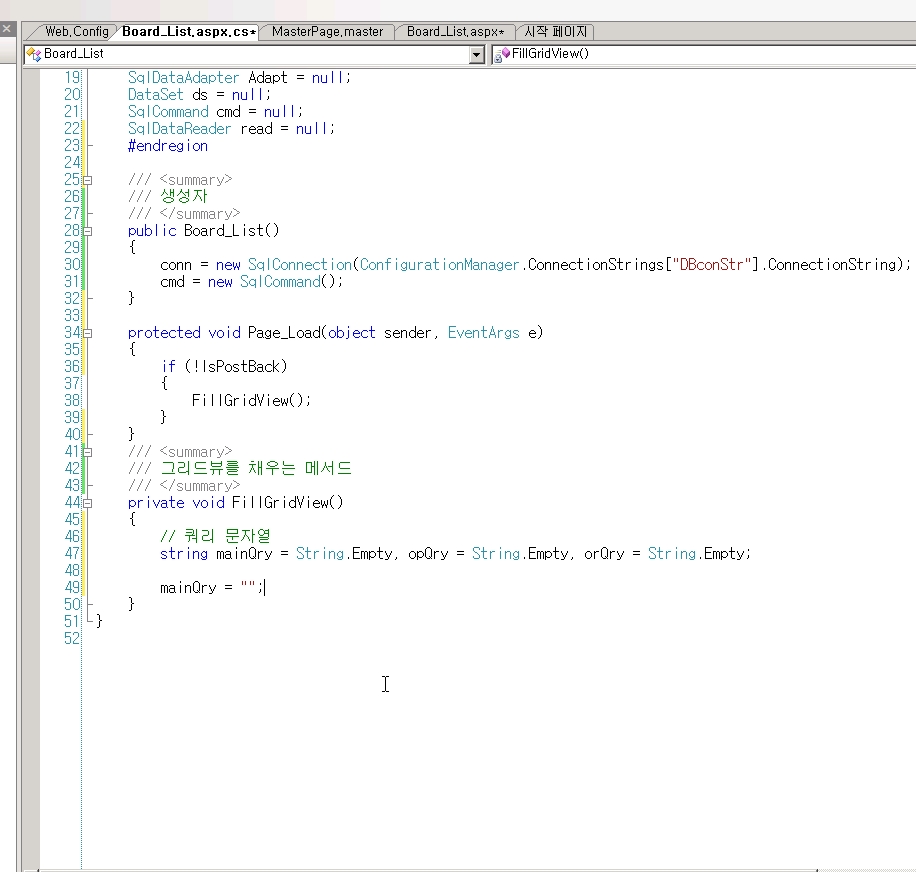916x872 pixels.
Task: Click the orQry variable declaration
Action: (604, 554)
